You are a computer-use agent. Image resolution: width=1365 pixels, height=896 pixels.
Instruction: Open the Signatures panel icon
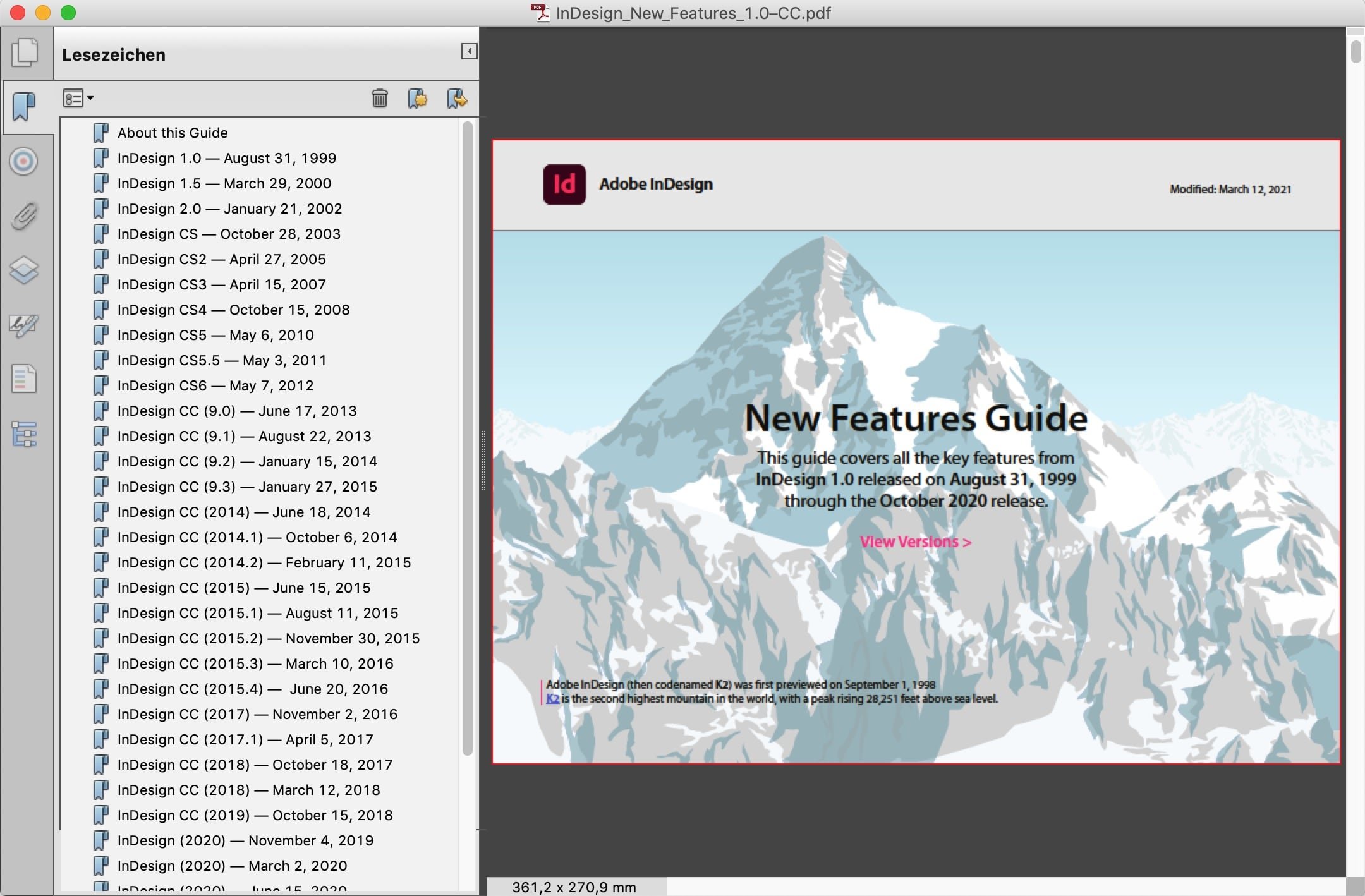coord(24,325)
